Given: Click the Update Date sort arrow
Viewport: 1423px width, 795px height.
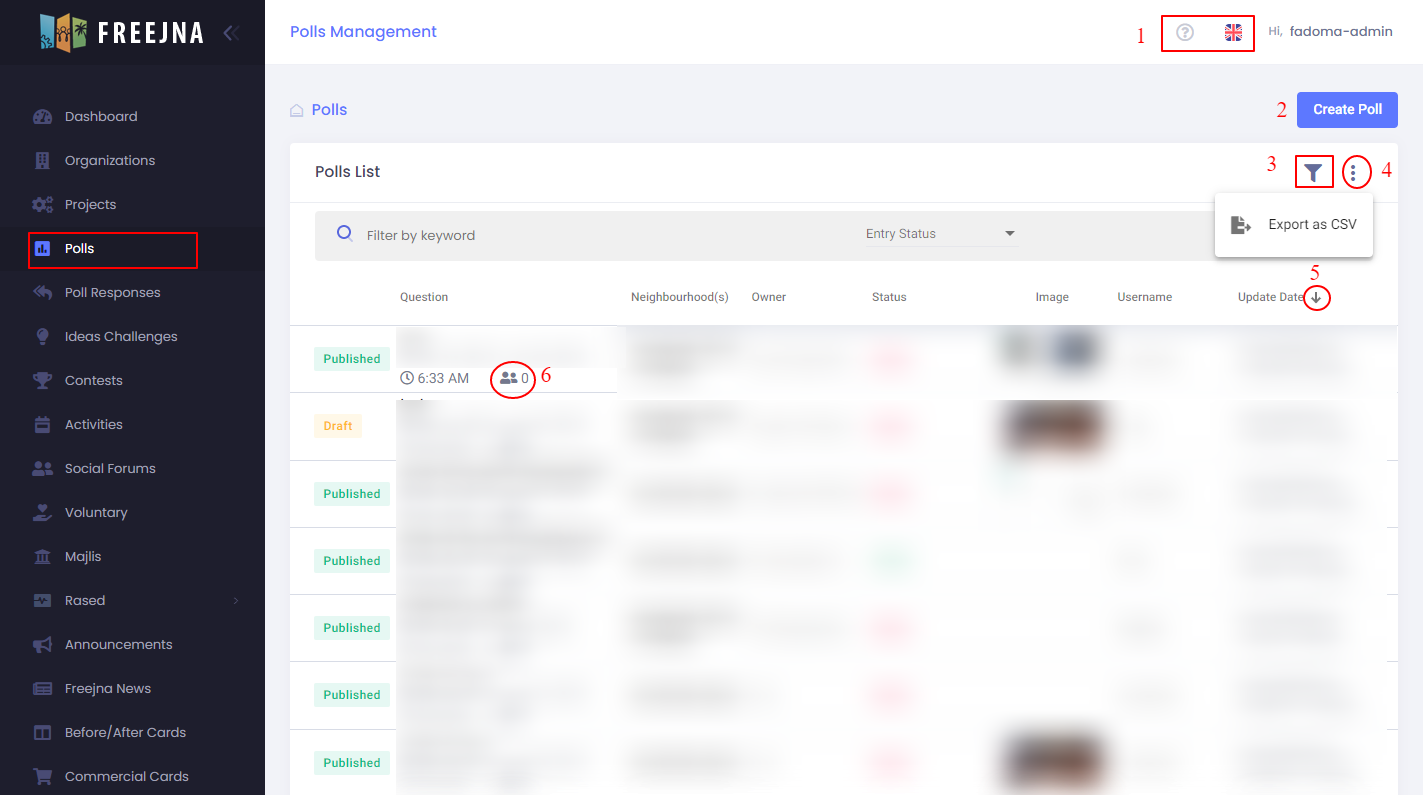Looking at the screenshot, I should coord(1316,298).
